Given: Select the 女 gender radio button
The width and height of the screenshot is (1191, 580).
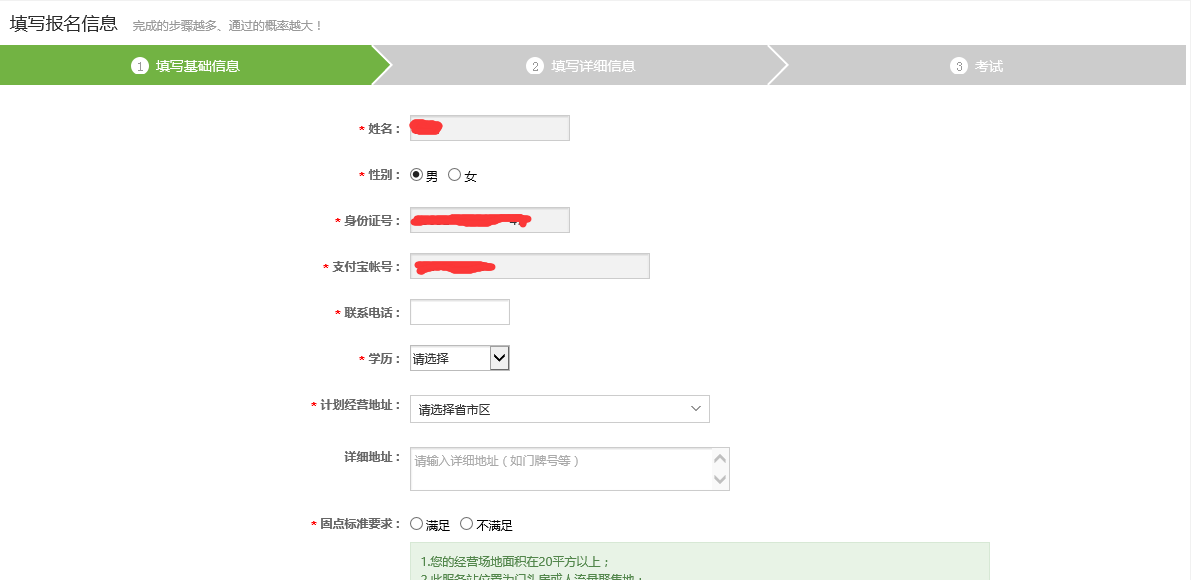Looking at the screenshot, I should tap(455, 175).
